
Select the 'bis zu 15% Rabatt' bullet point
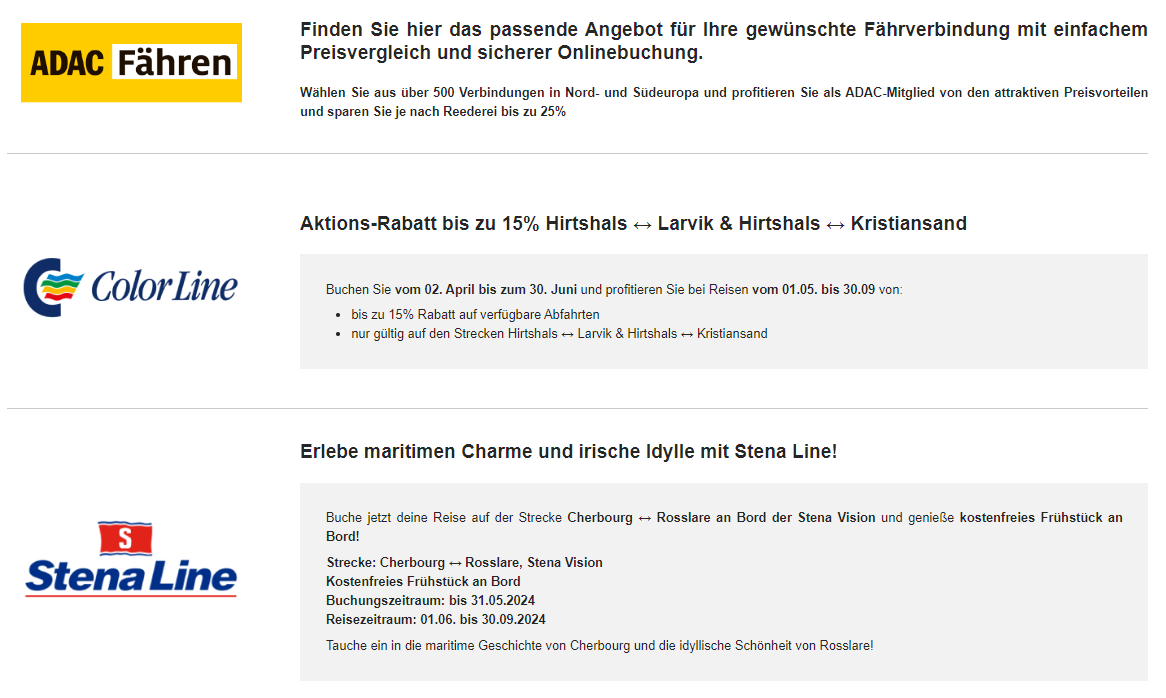tap(475, 314)
